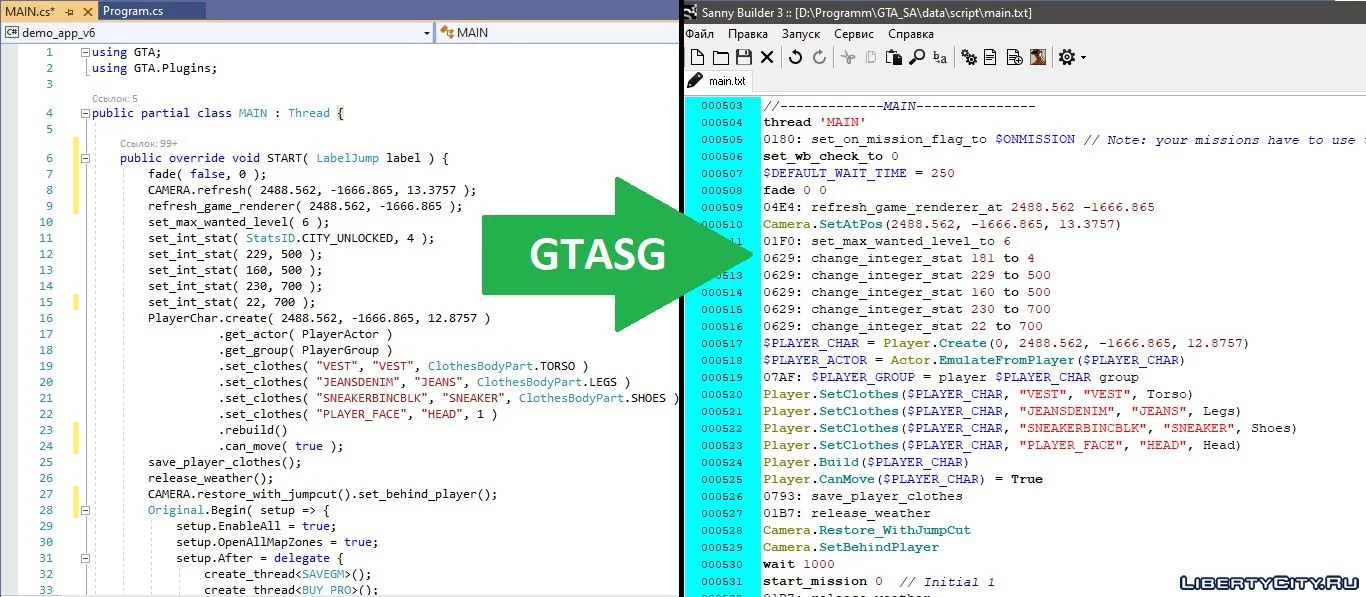
Task: Click the GTA character picture icon in toolbar
Action: click(1038, 58)
